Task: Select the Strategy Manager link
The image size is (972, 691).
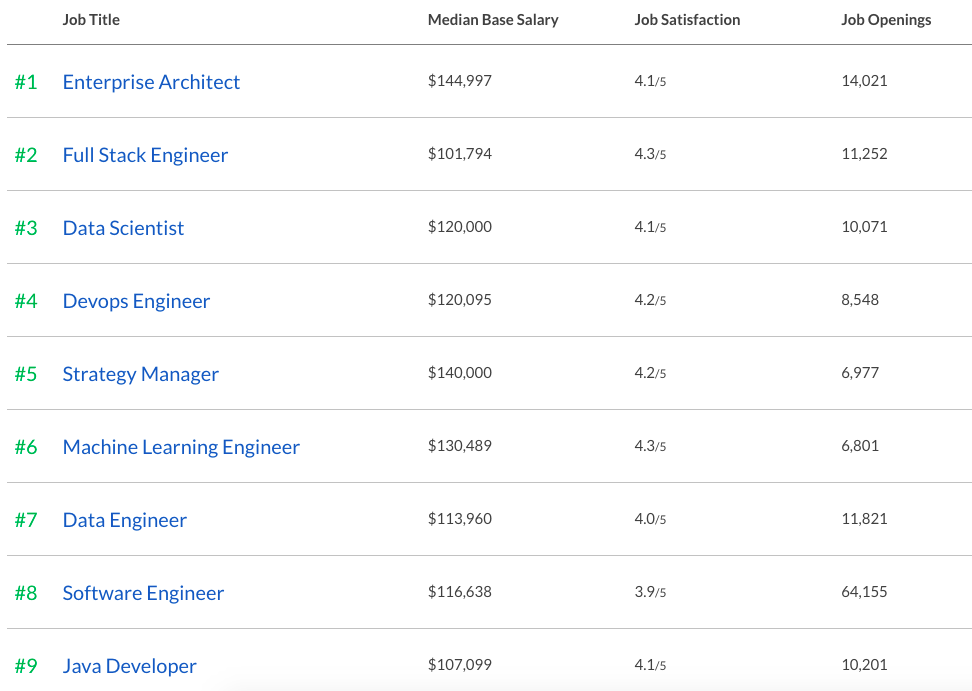Action: (140, 374)
